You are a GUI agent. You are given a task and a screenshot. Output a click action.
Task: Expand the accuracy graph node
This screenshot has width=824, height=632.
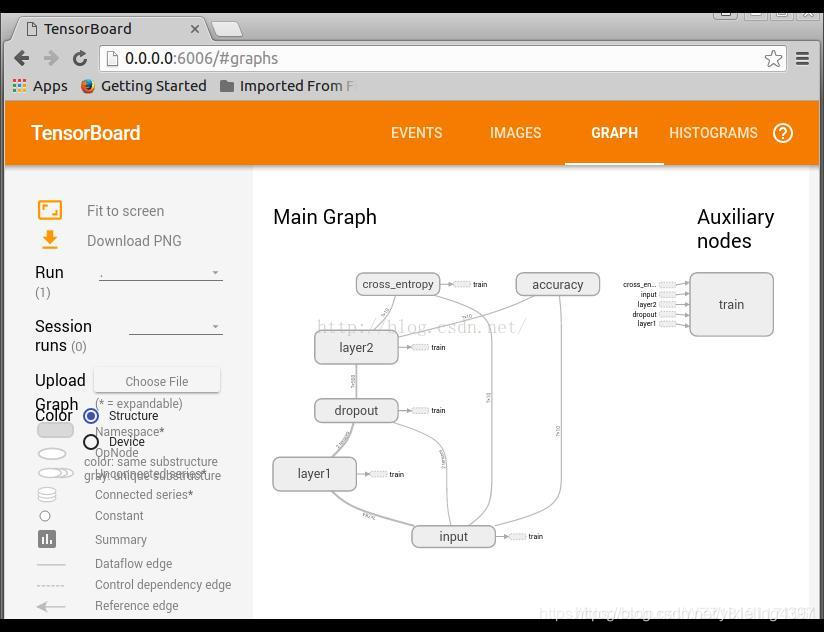[x=558, y=284]
